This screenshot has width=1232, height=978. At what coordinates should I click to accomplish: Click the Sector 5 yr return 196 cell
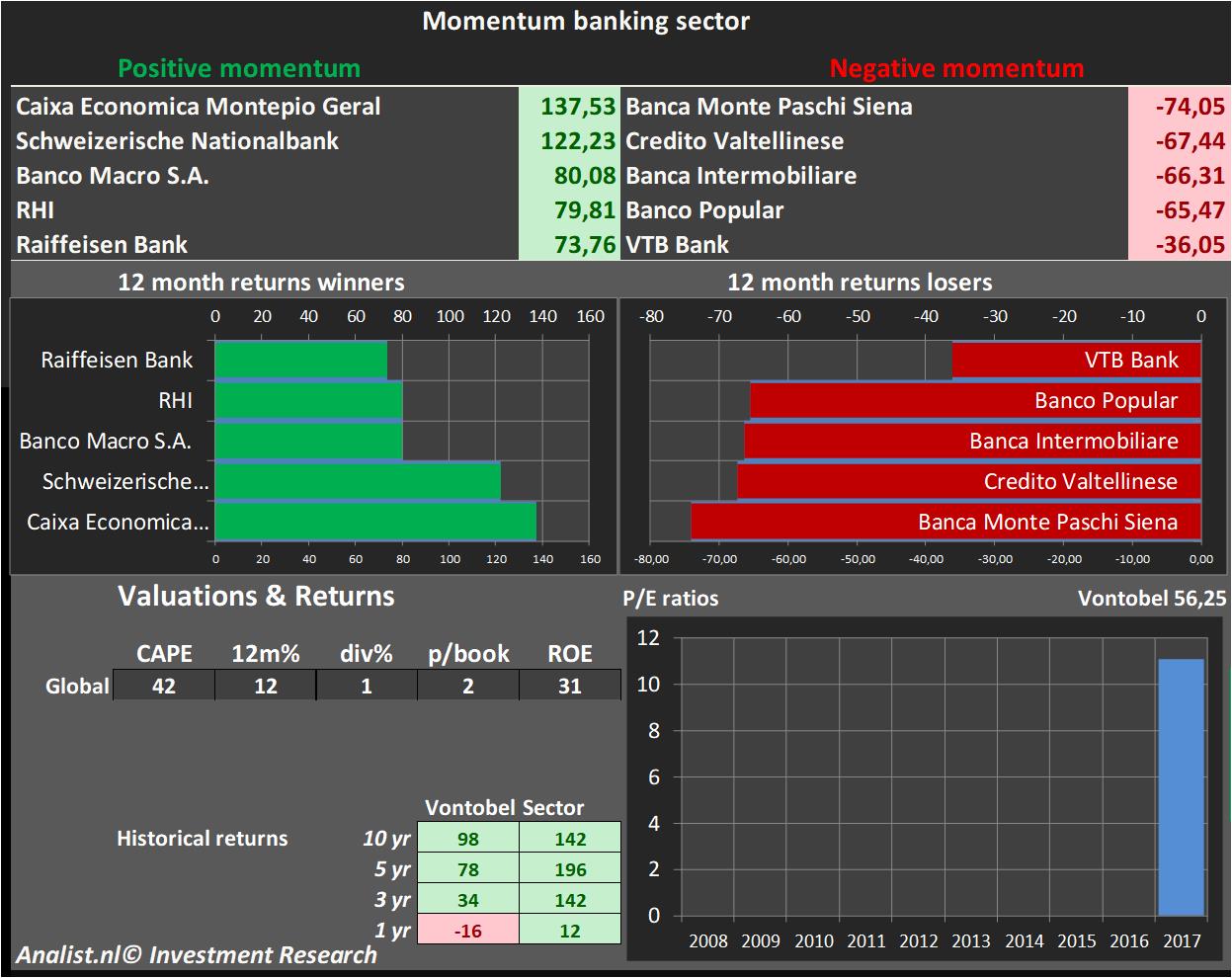tap(570, 869)
